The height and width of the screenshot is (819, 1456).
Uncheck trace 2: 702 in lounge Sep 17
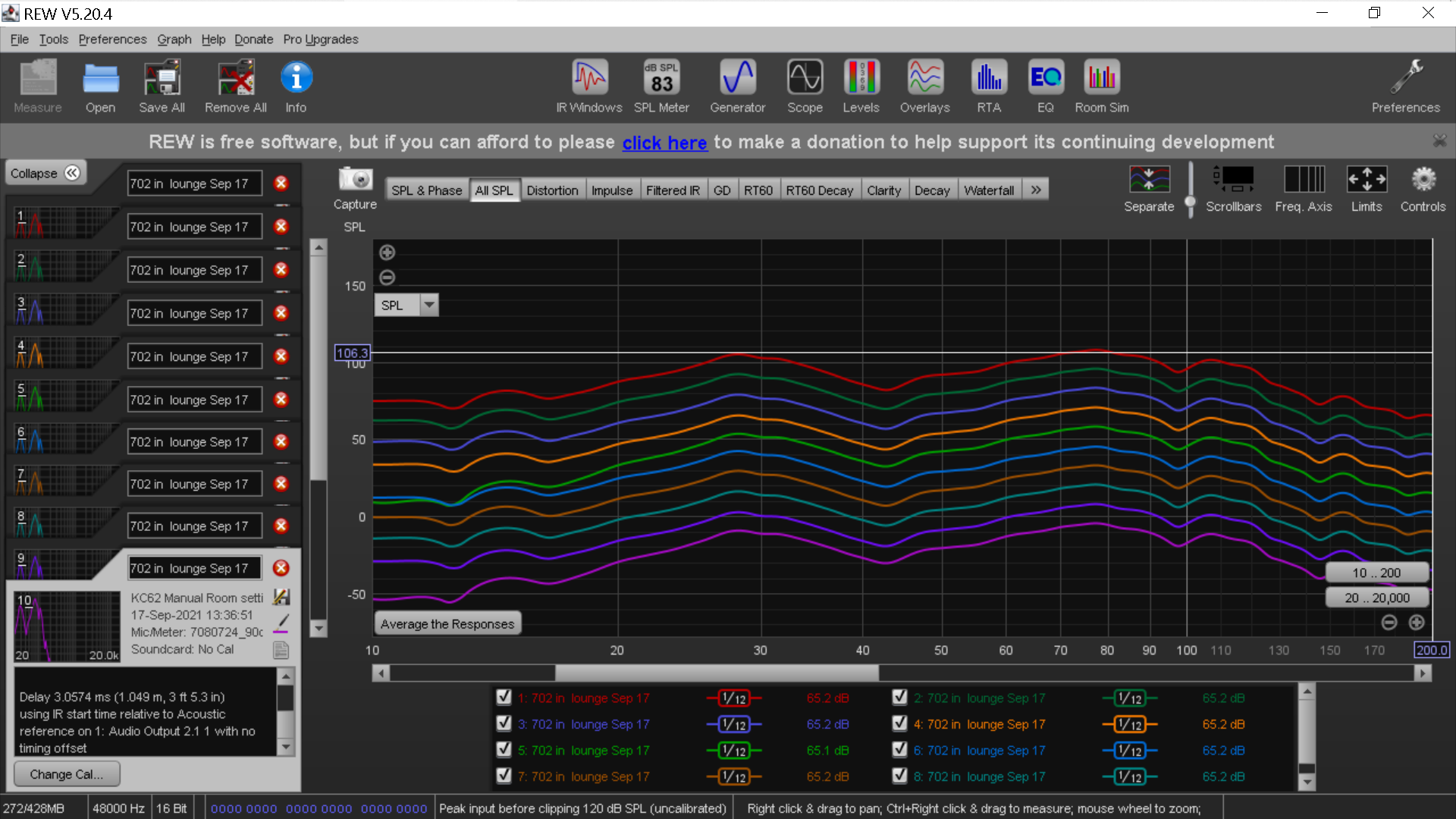pyautogui.click(x=899, y=698)
